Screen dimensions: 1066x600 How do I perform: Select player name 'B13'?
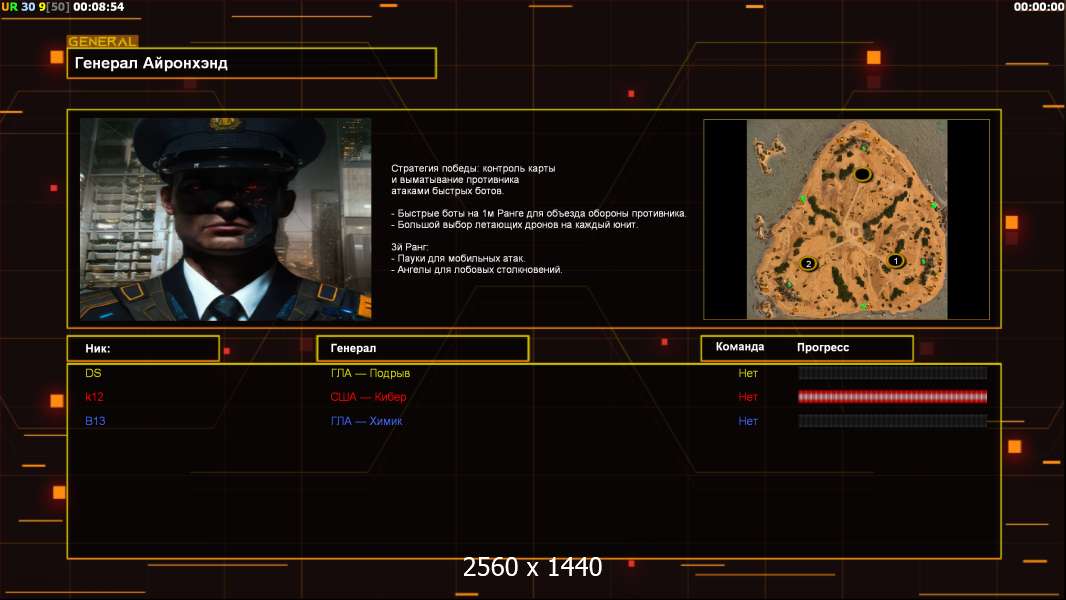(x=95, y=421)
